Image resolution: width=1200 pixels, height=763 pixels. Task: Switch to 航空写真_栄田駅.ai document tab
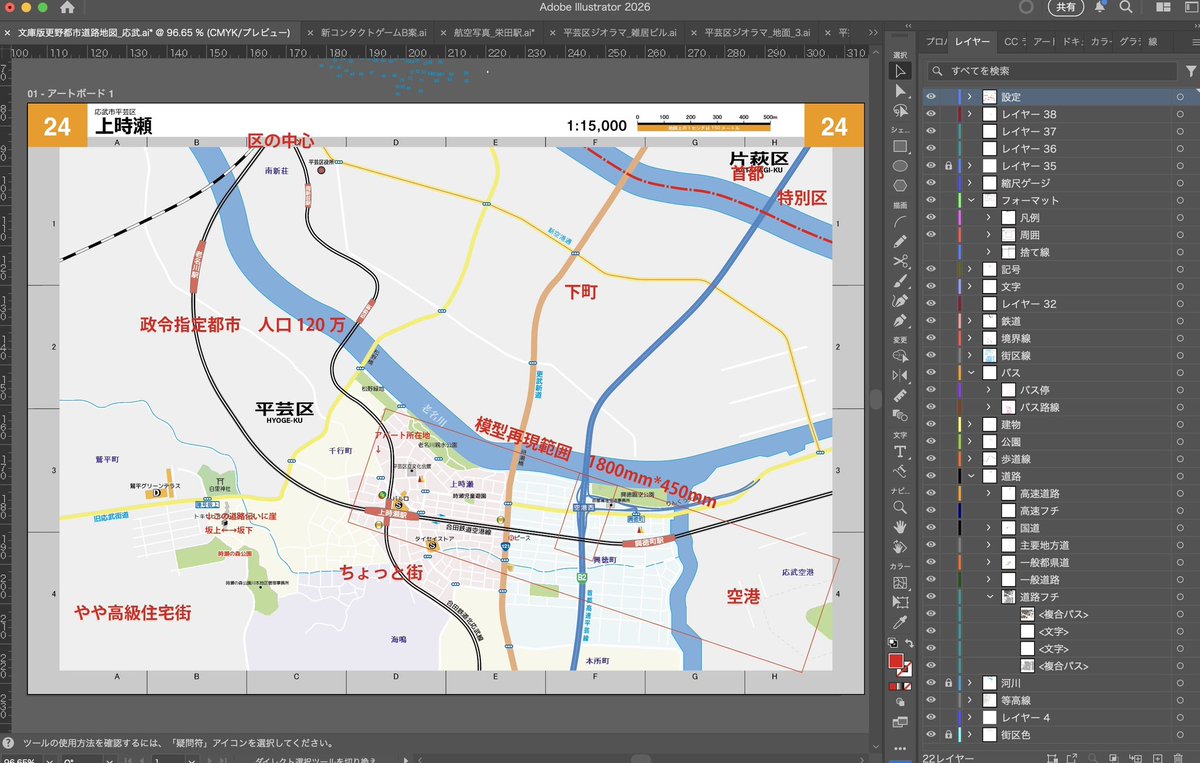487,33
